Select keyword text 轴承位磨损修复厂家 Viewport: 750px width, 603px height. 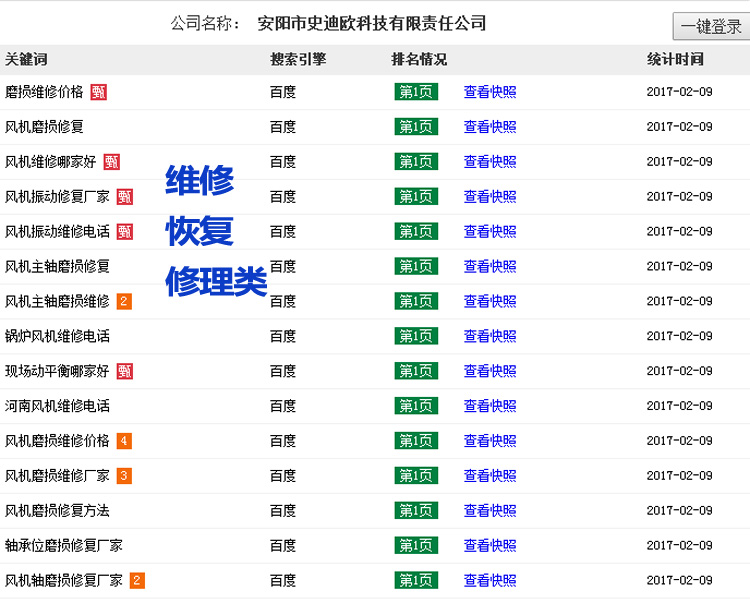coord(64,546)
